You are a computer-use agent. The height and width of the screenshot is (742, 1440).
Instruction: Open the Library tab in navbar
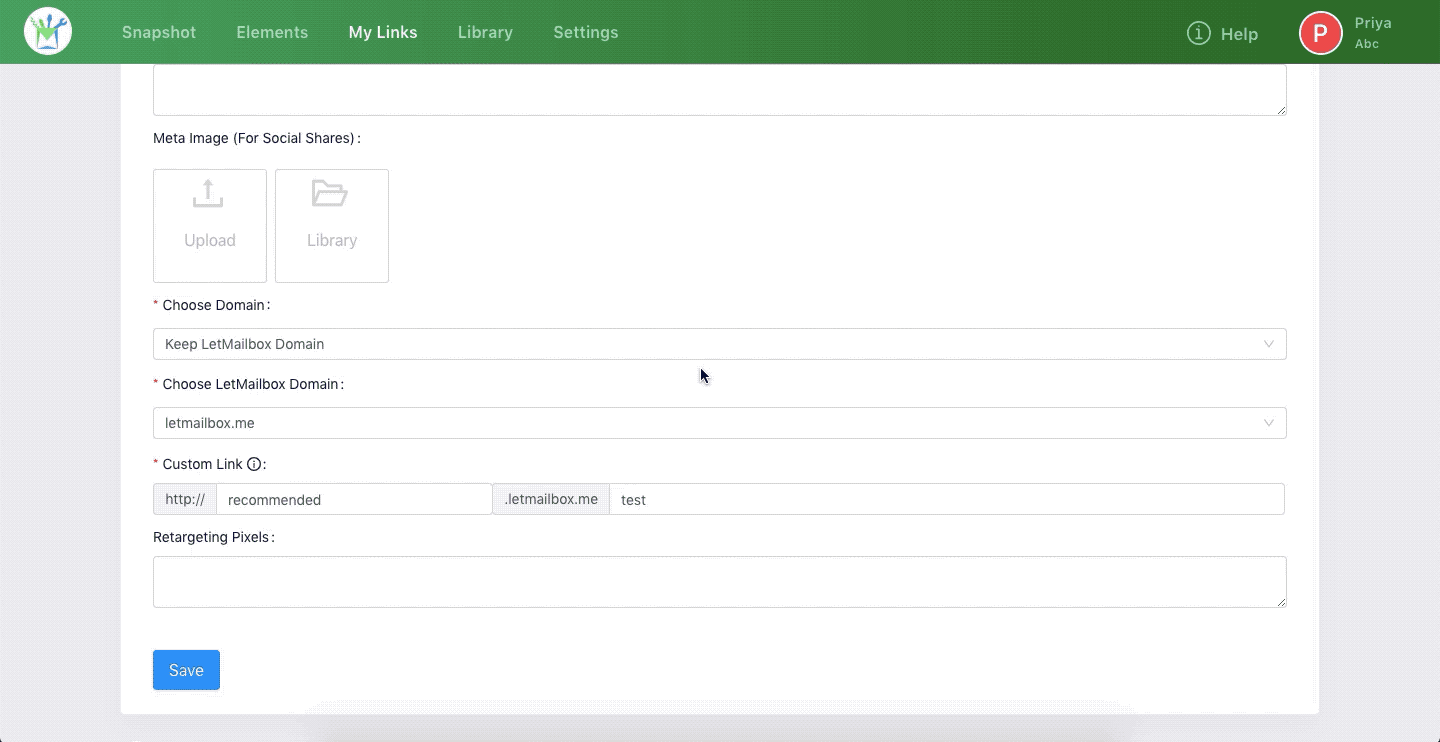485,33
